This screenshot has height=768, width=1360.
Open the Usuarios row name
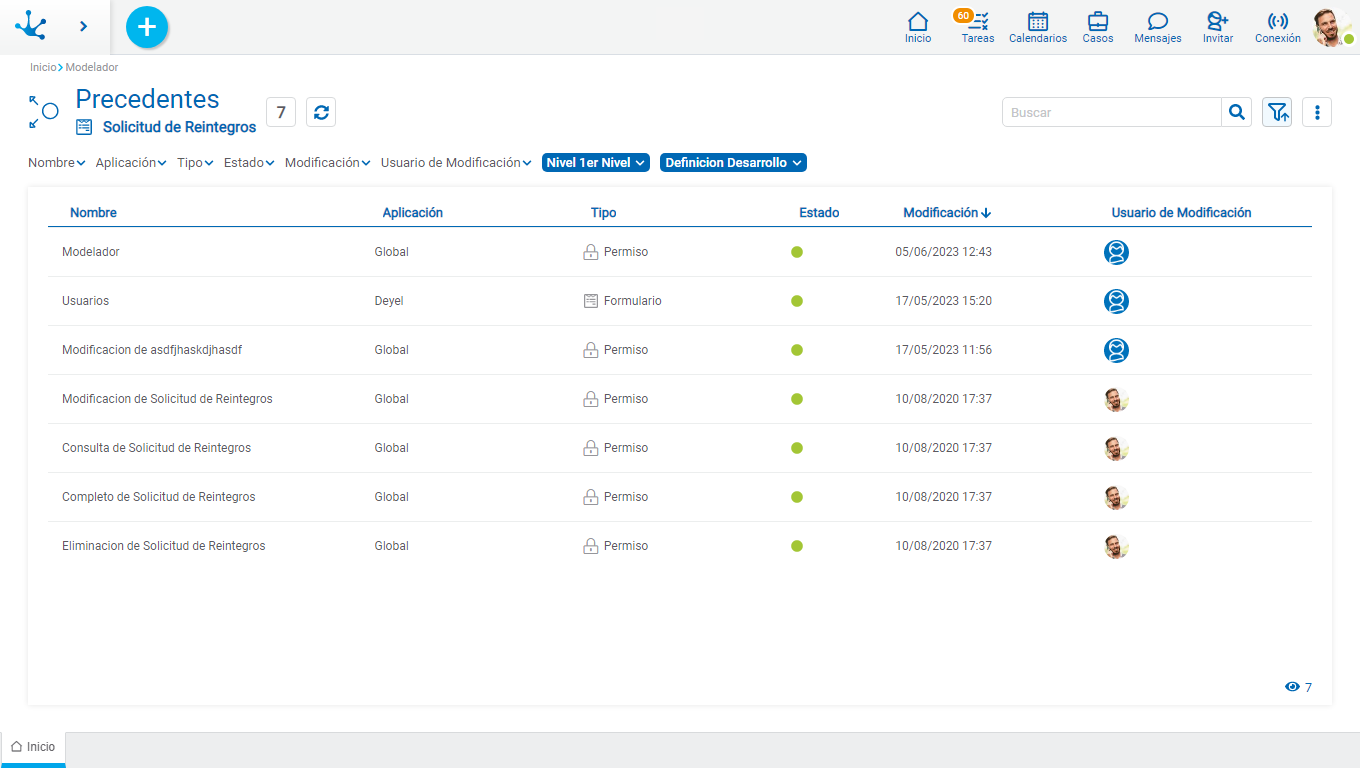click(85, 301)
